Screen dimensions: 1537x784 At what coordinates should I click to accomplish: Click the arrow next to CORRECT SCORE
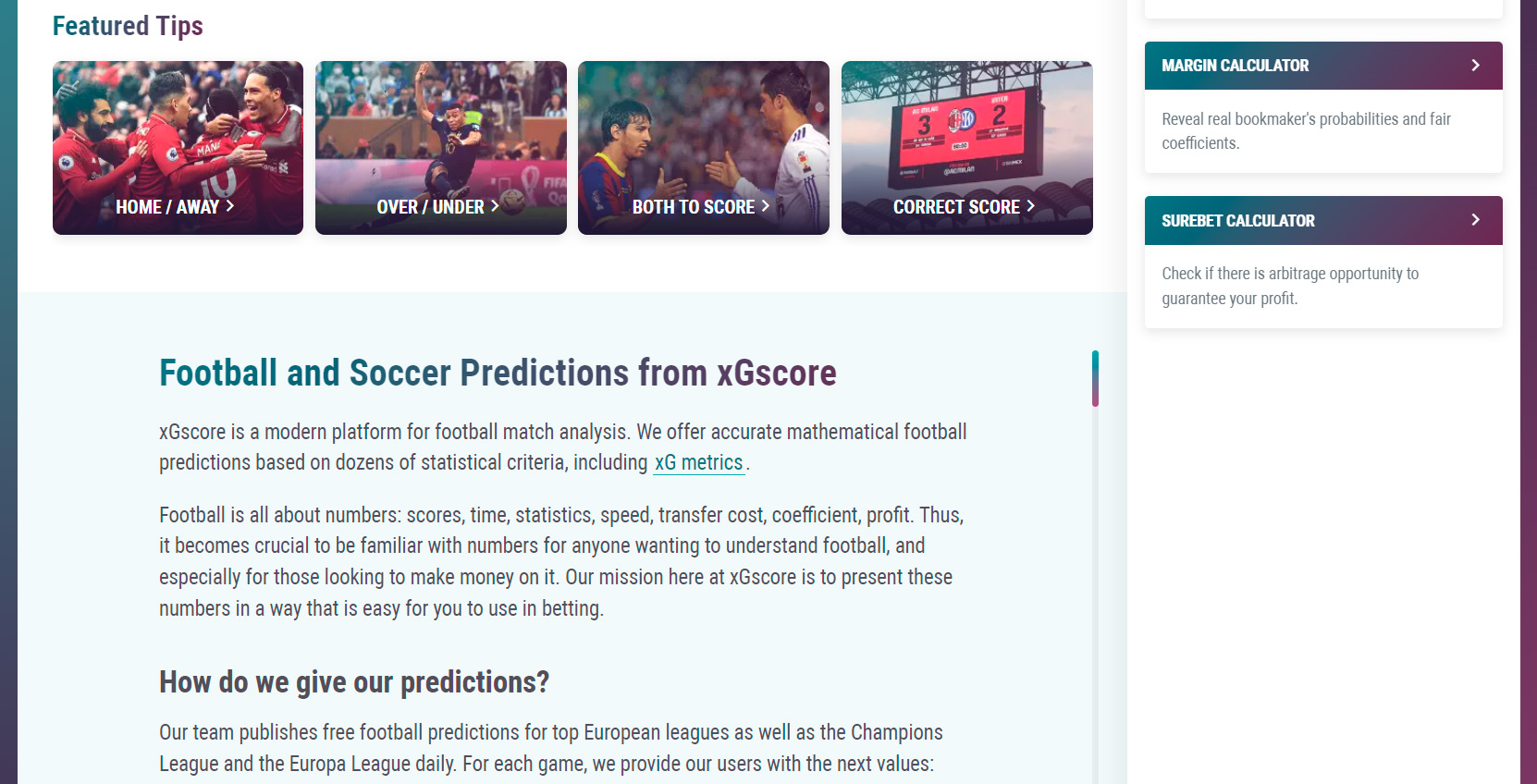point(1030,206)
